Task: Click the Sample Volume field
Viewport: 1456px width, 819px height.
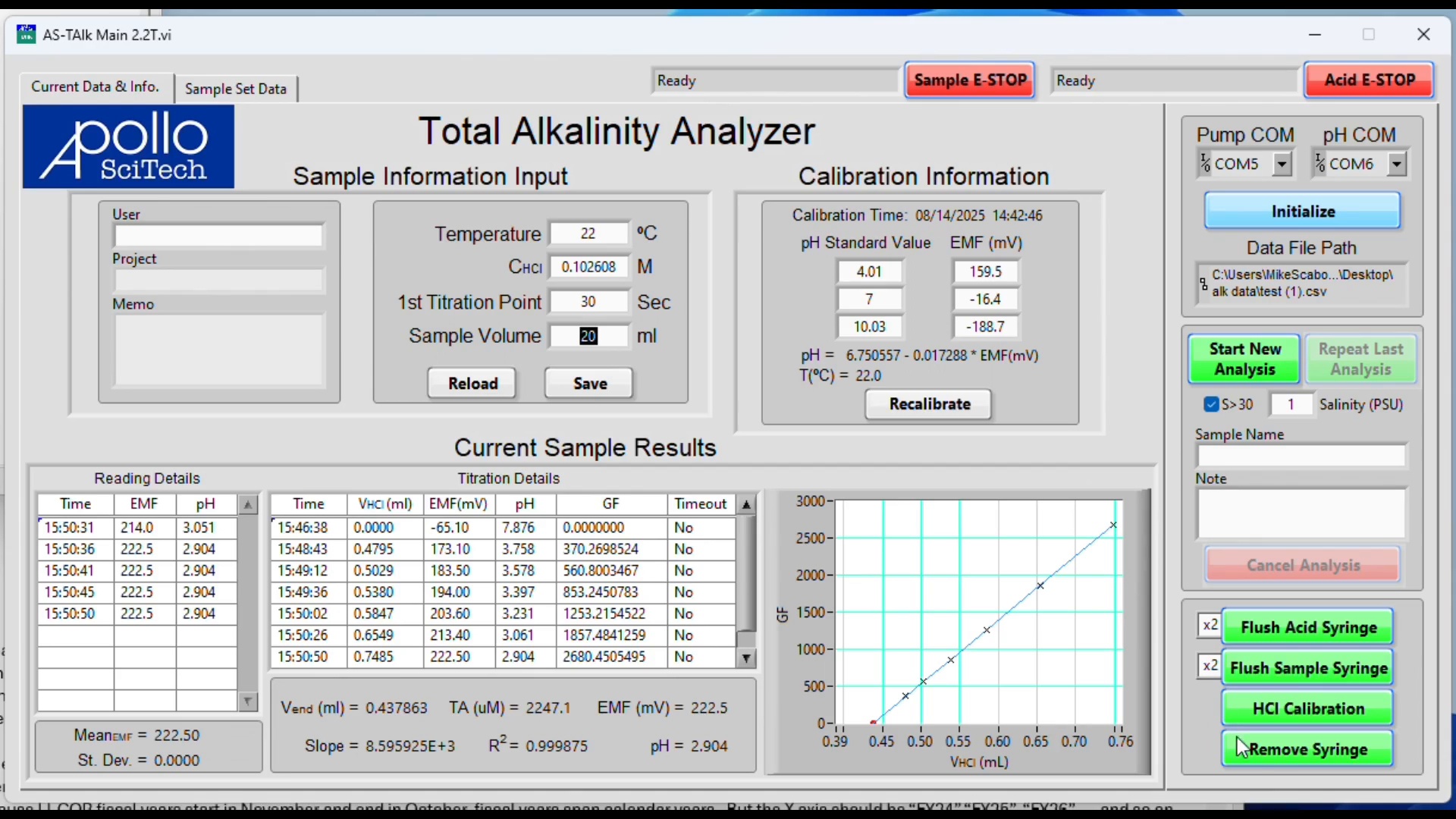Action: [x=588, y=336]
